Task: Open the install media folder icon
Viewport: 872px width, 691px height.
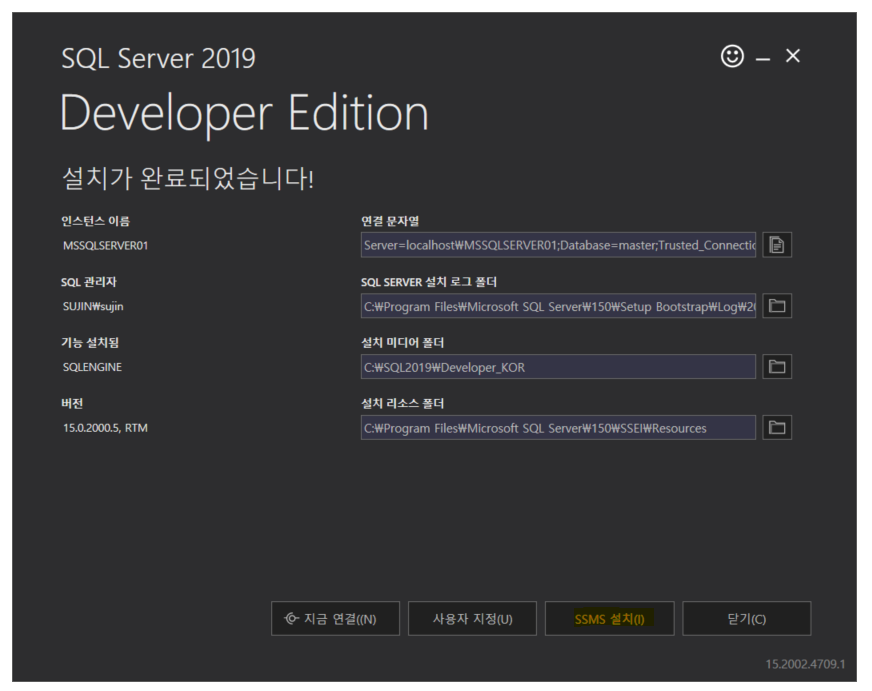Action: 777,366
